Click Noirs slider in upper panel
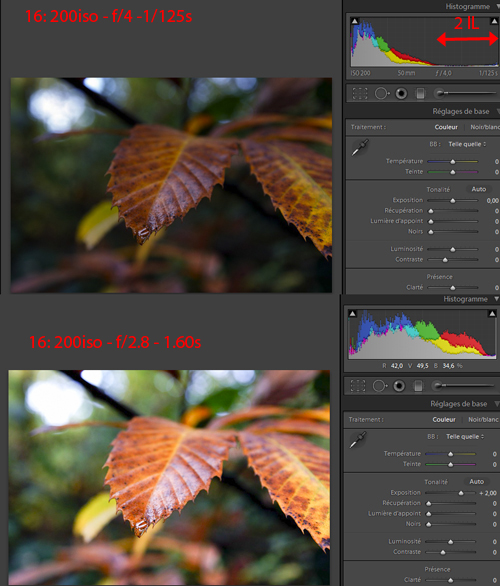Image resolution: width=500 pixels, height=586 pixels. (453, 232)
